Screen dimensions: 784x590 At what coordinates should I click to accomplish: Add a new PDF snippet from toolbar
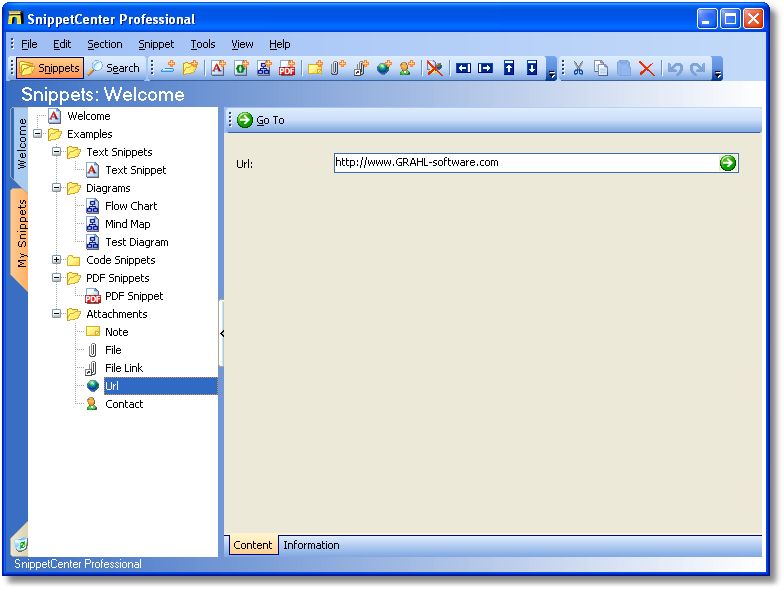(287, 68)
